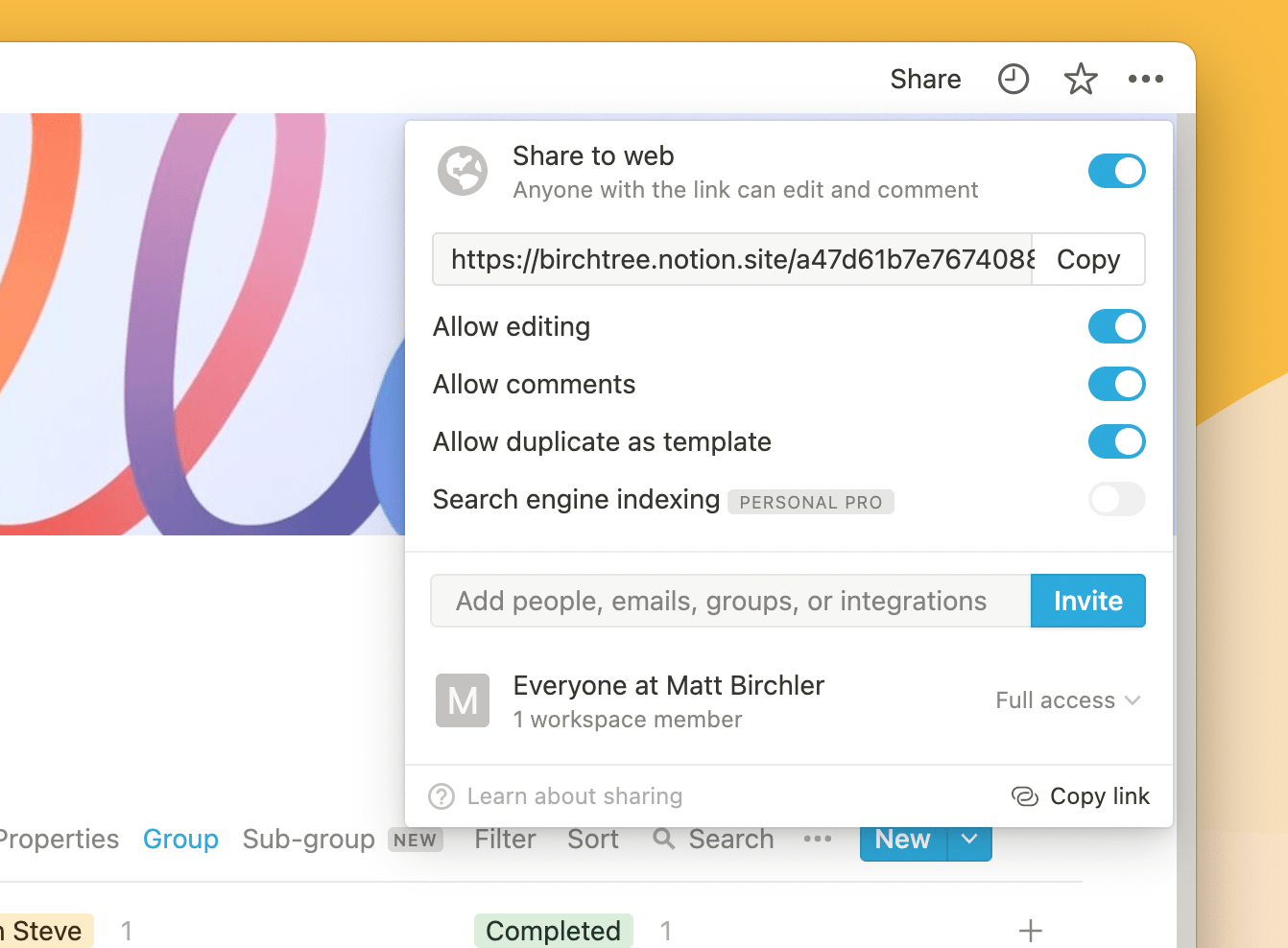Screen dimensions: 1288x948
Task: Click the Add people, emails, groups field
Action: point(730,601)
